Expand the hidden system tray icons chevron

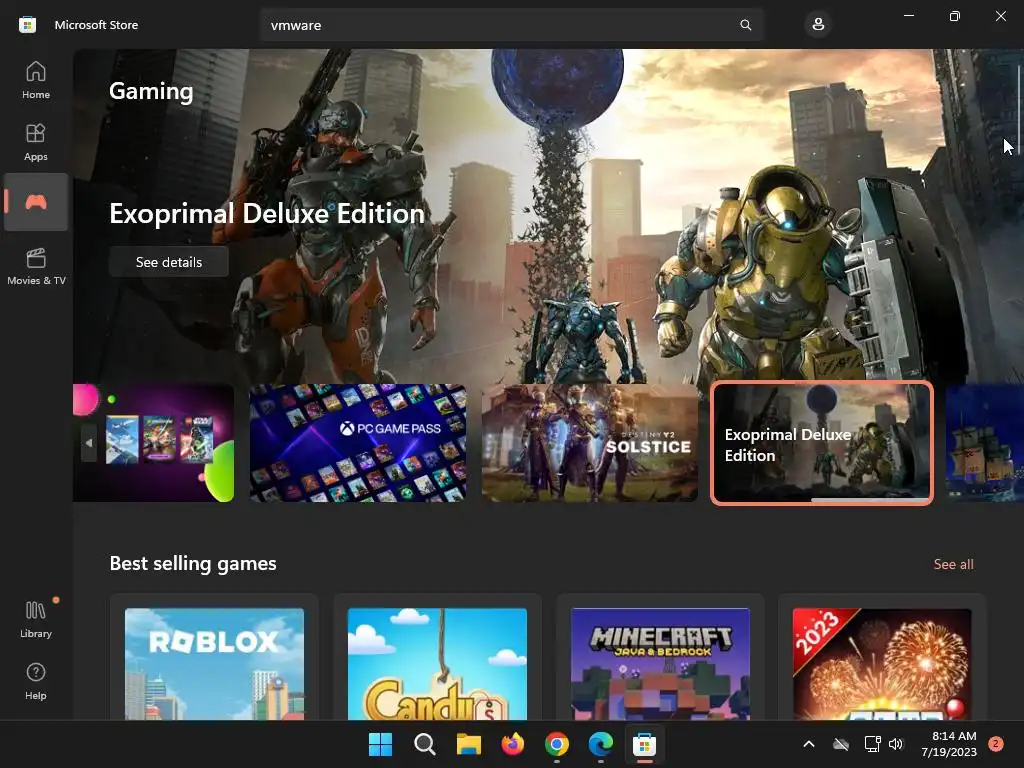click(808, 744)
